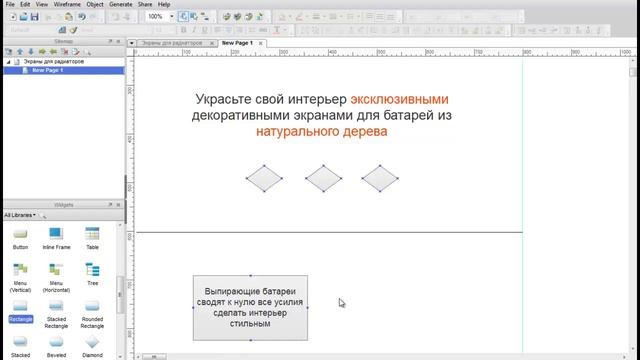Close the New Page 1 tab
This screenshot has height=360, width=640.
click(260, 43)
